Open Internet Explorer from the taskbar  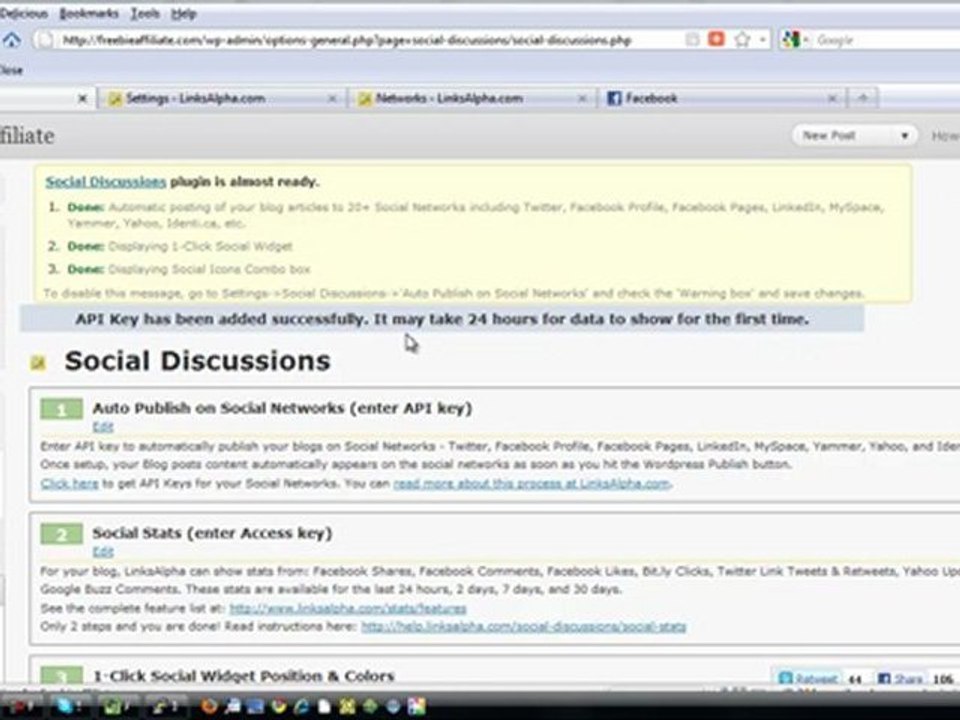[301, 706]
